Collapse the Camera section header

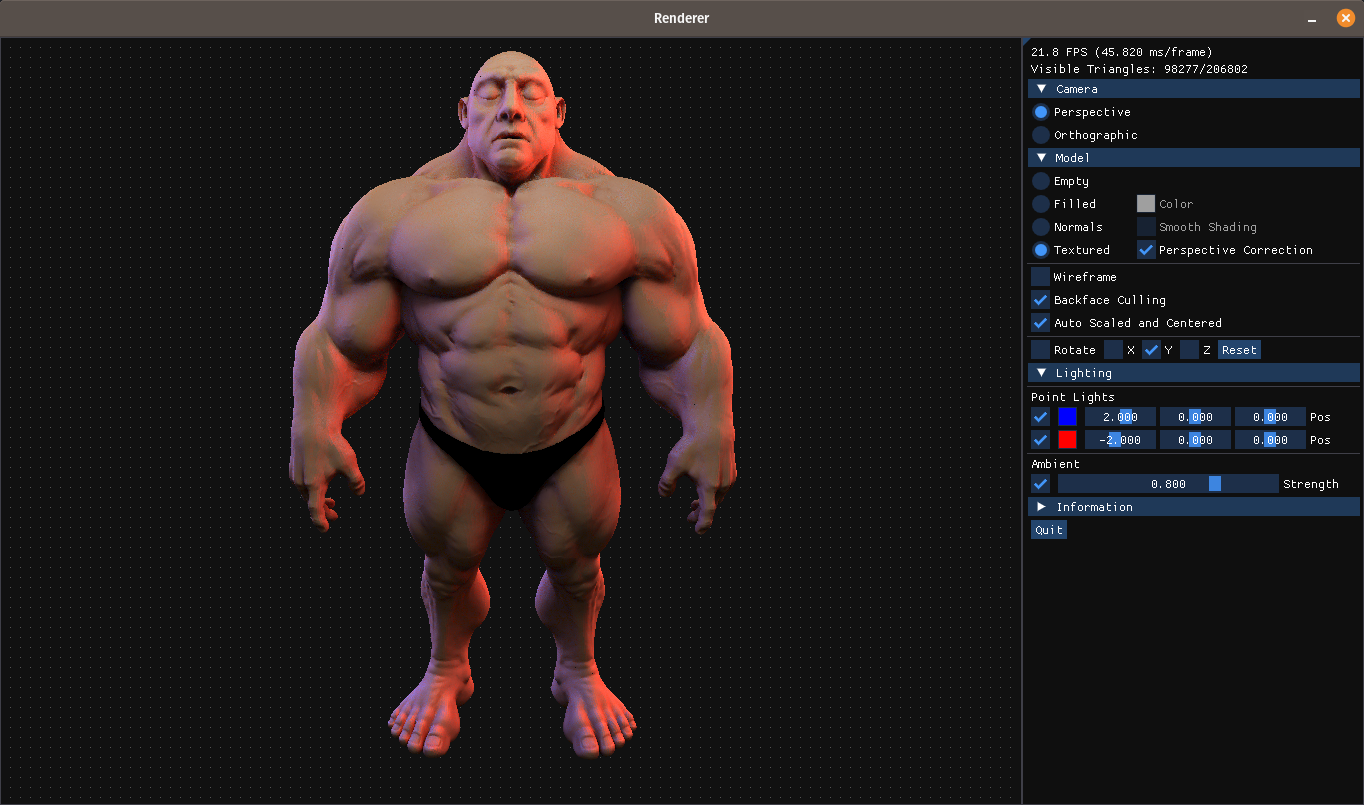point(1194,89)
